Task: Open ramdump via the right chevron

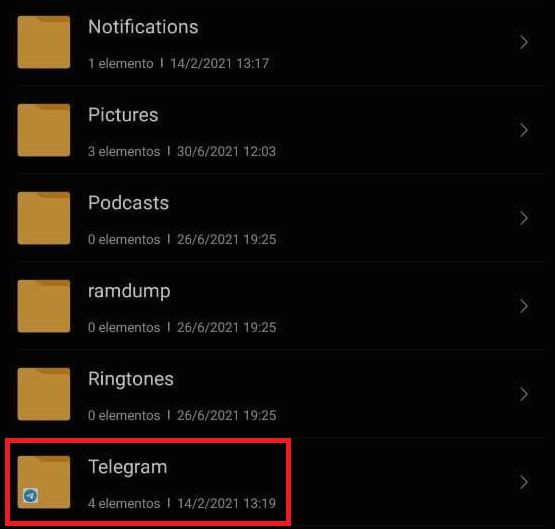Action: click(x=524, y=306)
